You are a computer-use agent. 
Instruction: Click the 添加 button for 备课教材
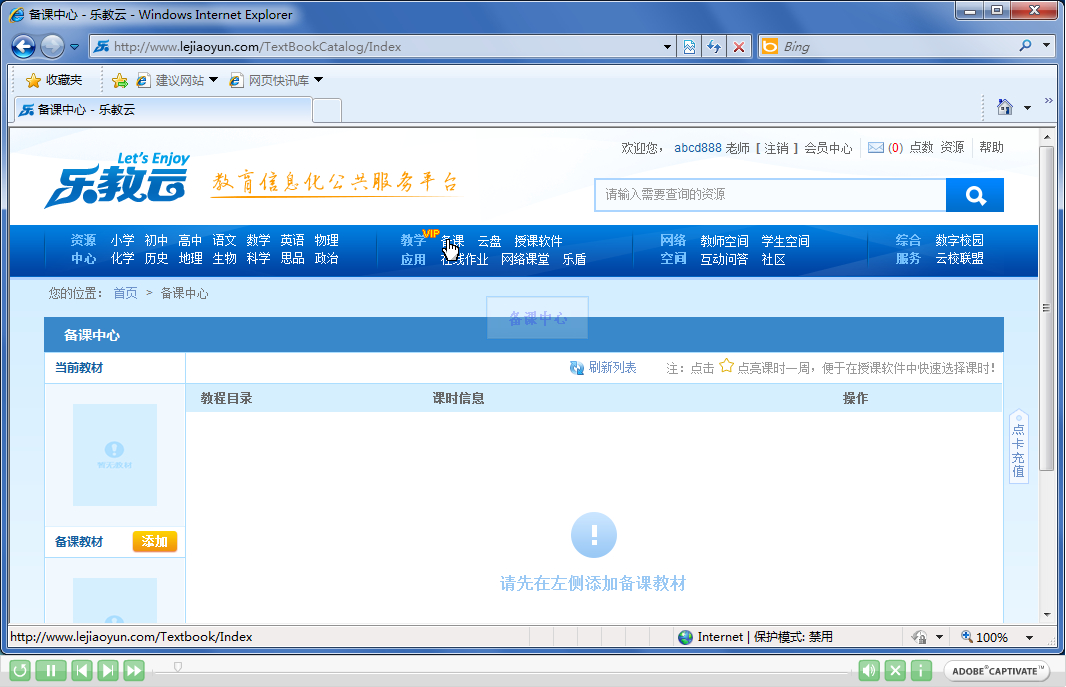(154, 541)
